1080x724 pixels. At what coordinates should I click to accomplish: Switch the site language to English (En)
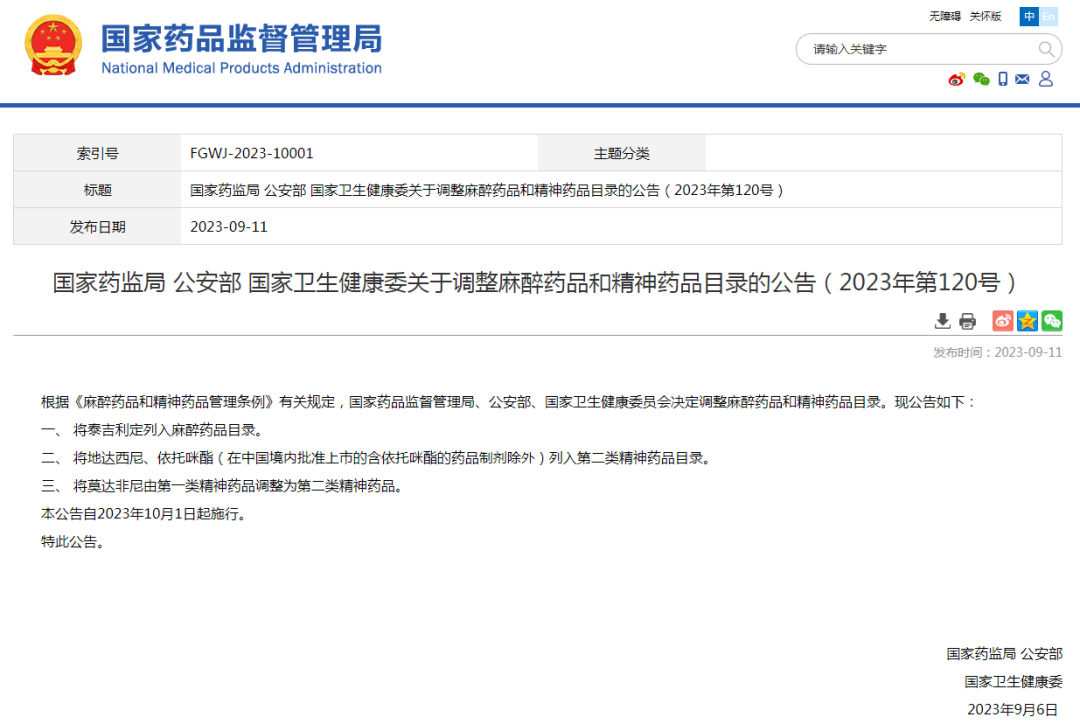pos(1048,16)
